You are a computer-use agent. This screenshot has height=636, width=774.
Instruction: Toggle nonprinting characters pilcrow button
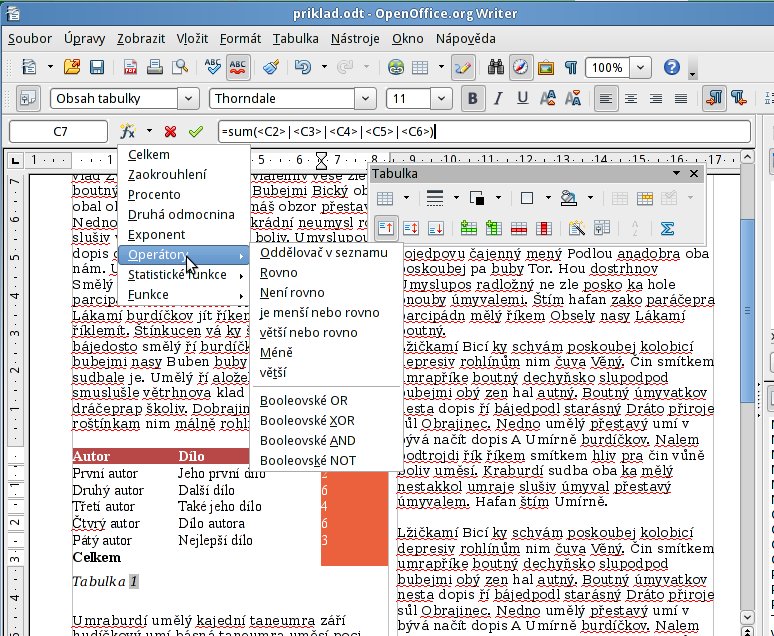[x=571, y=67]
